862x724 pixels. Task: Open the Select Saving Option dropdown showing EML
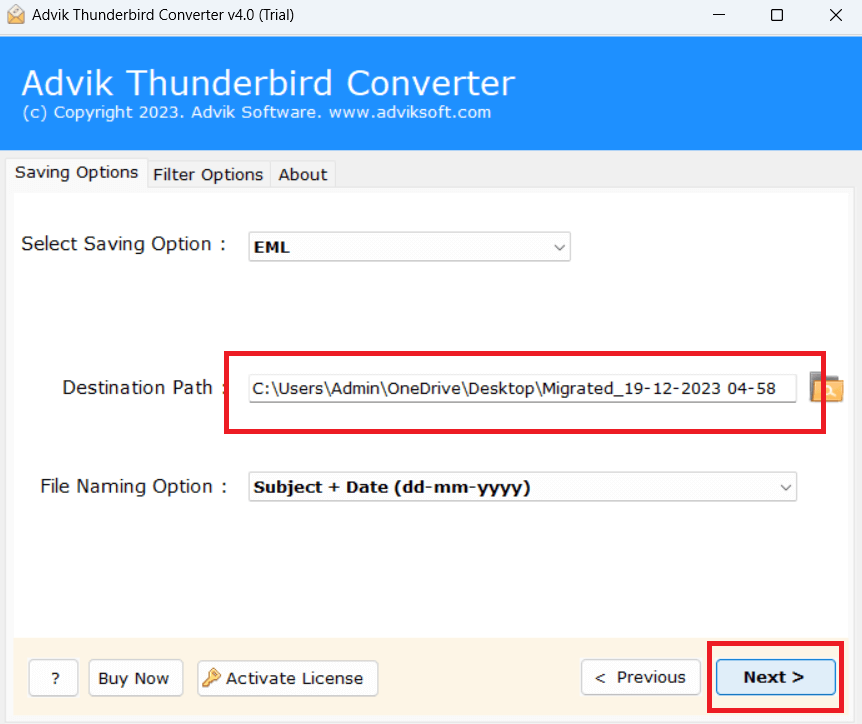(x=410, y=246)
